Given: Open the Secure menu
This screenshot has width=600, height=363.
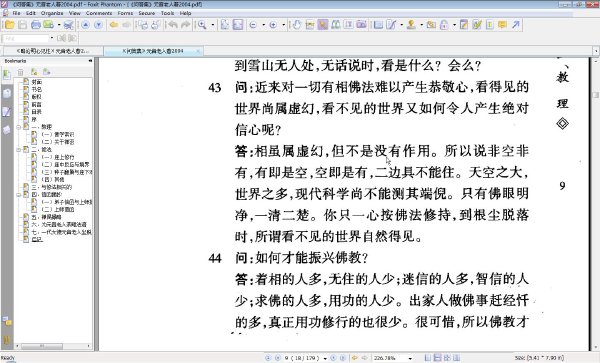Looking at the screenshot, I should pos(147,13).
